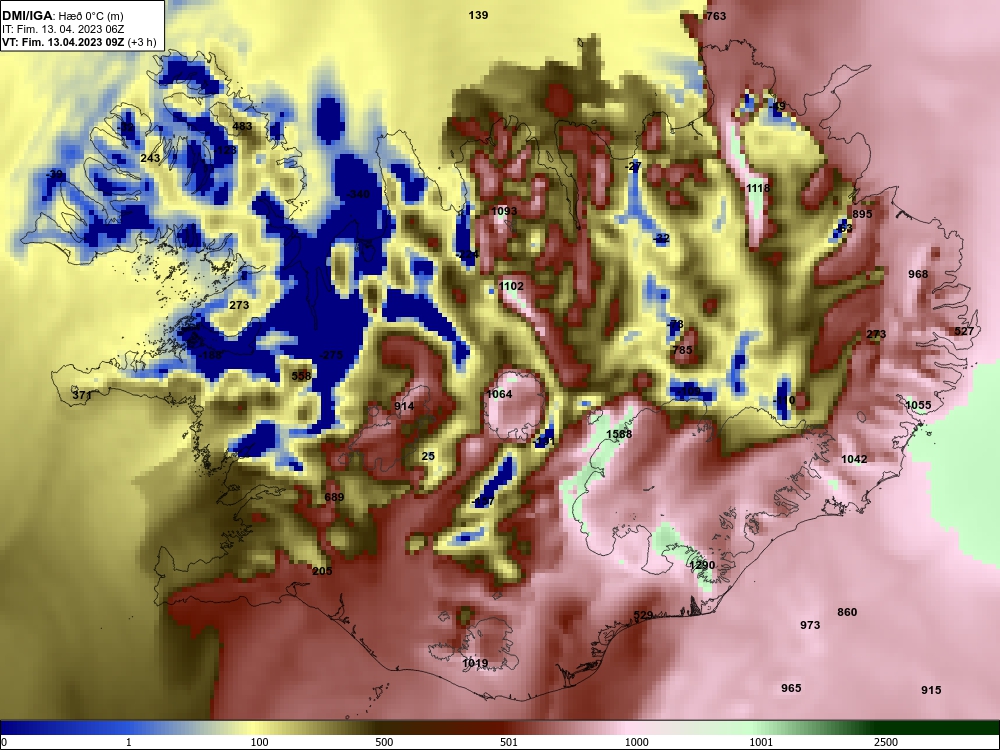Click the map value 968
This screenshot has width=1000, height=750.
coord(918,274)
